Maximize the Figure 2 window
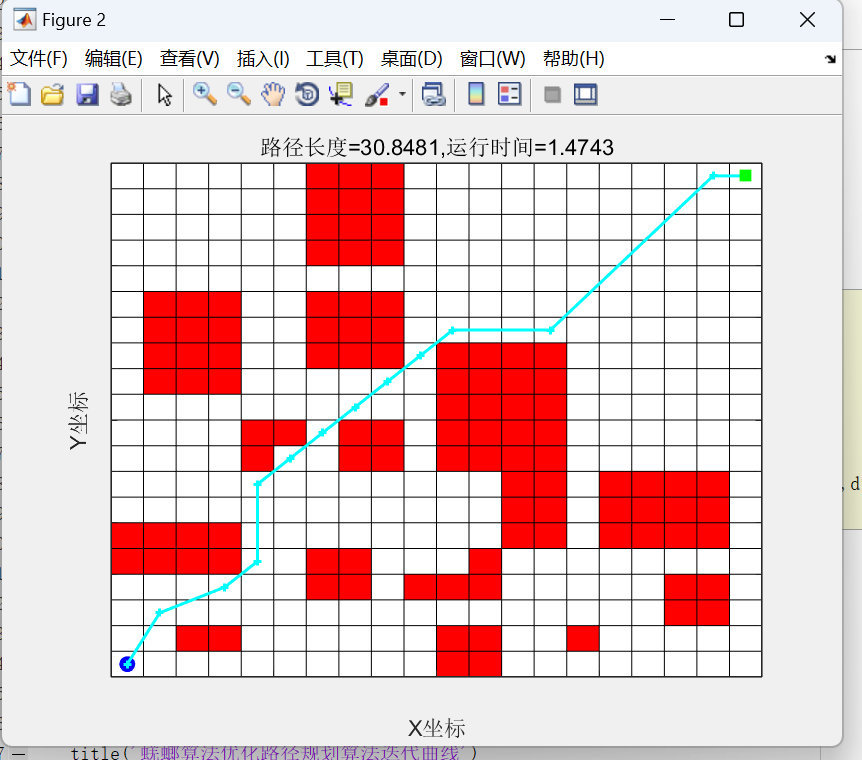Screen dimensions: 862x760 [x=736, y=20]
